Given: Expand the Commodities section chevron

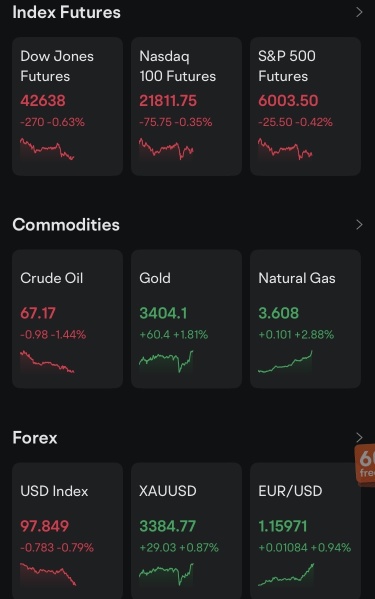Looking at the screenshot, I should pos(359,225).
